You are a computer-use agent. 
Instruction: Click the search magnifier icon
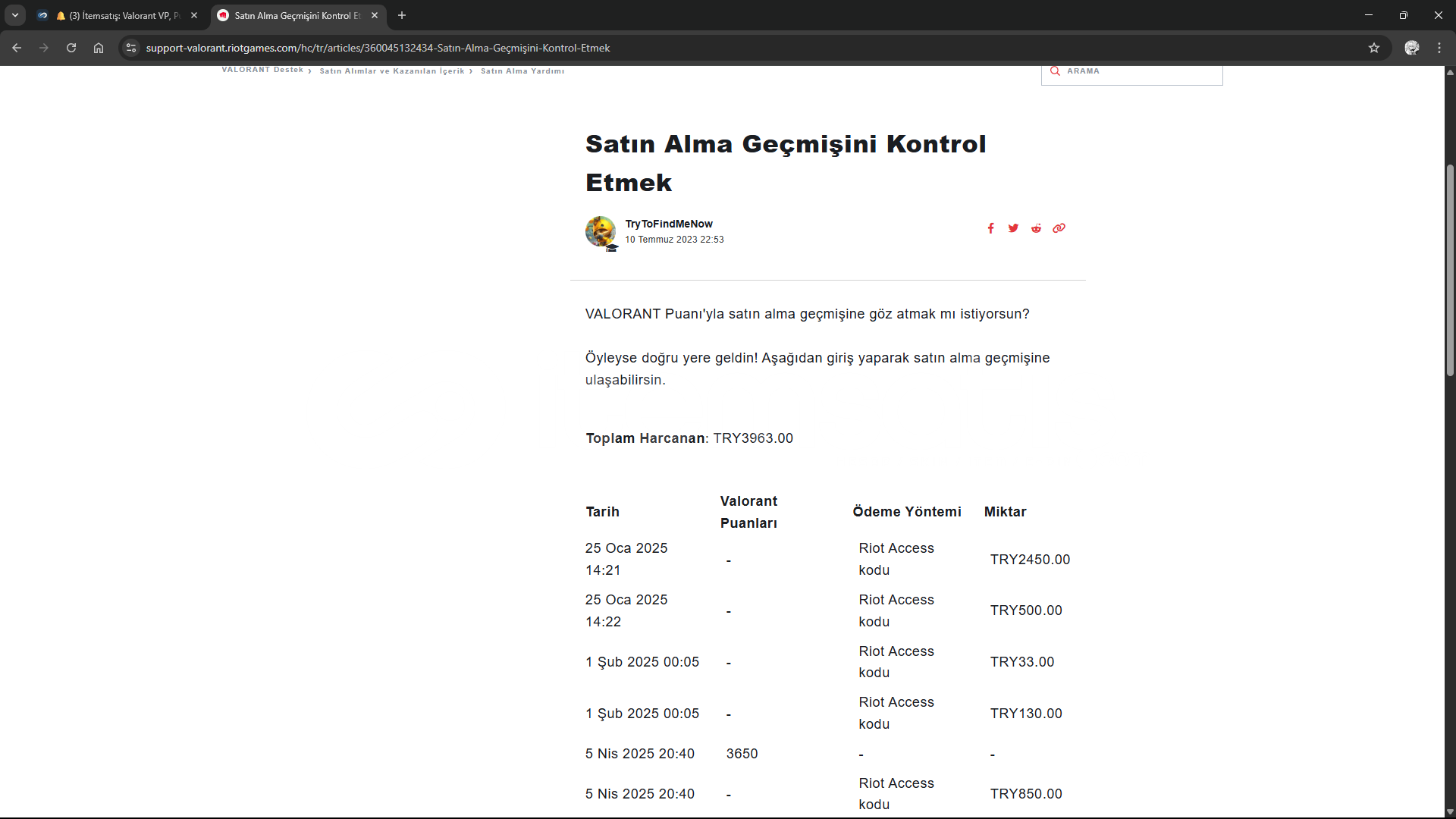[1055, 71]
